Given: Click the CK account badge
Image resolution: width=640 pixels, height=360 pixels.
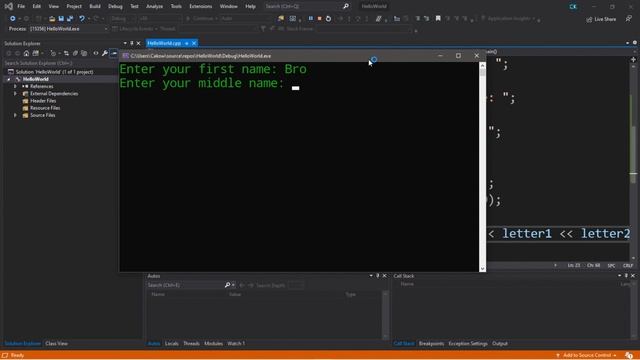Looking at the screenshot, I should tap(573, 7).
